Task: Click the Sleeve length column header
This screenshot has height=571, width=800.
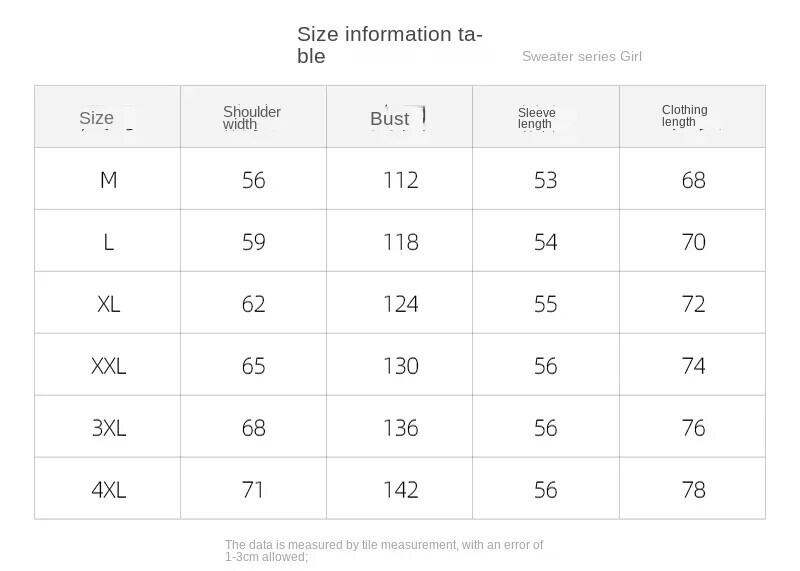Action: coord(536,118)
